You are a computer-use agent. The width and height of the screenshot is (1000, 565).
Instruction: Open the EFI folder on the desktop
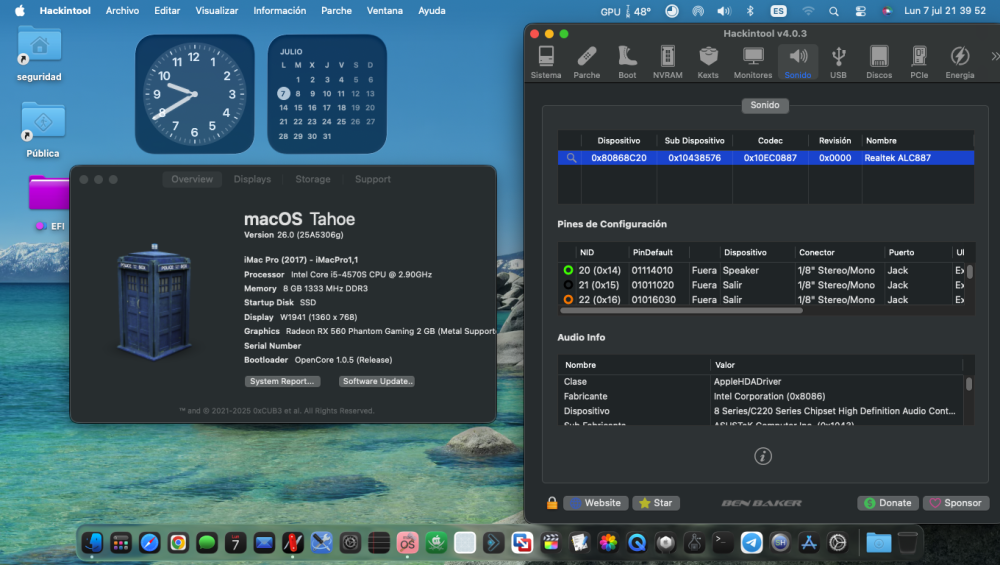49,203
